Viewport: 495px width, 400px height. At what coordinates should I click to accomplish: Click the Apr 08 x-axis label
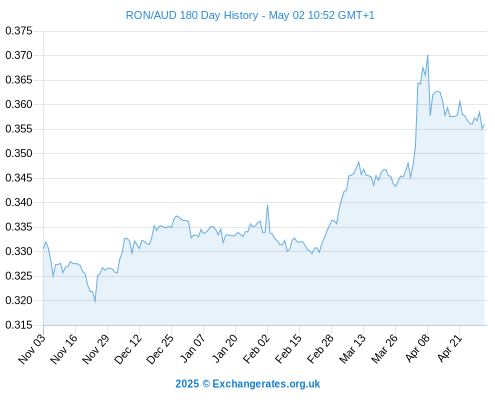(x=417, y=348)
